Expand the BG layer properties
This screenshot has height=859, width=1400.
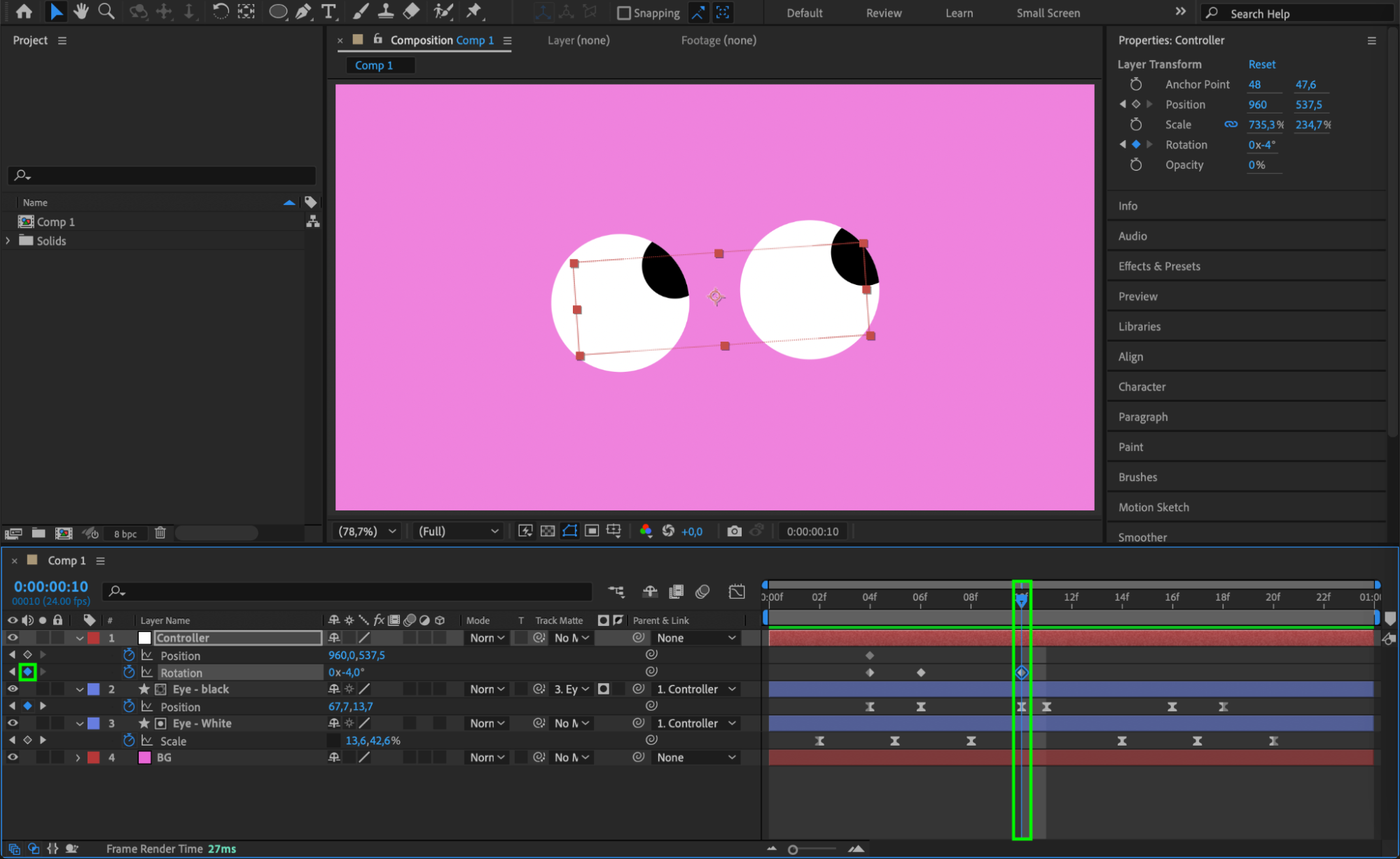coord(78,757)
